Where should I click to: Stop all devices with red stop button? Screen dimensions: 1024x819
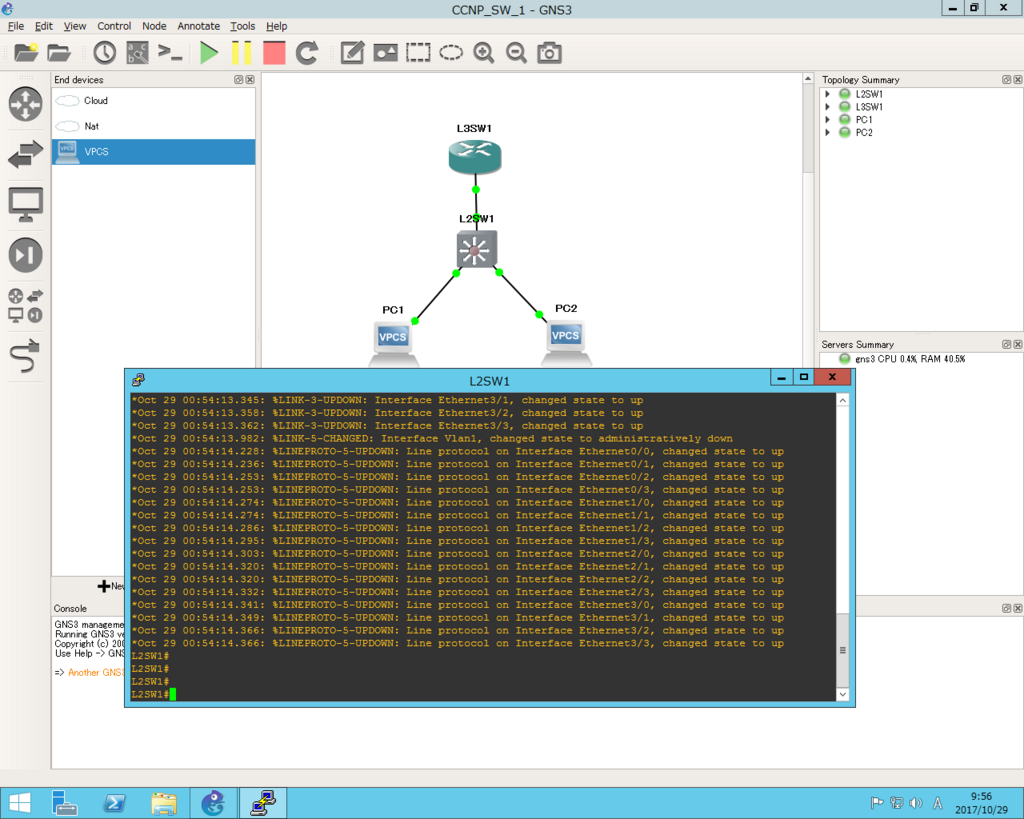(274, 52)
